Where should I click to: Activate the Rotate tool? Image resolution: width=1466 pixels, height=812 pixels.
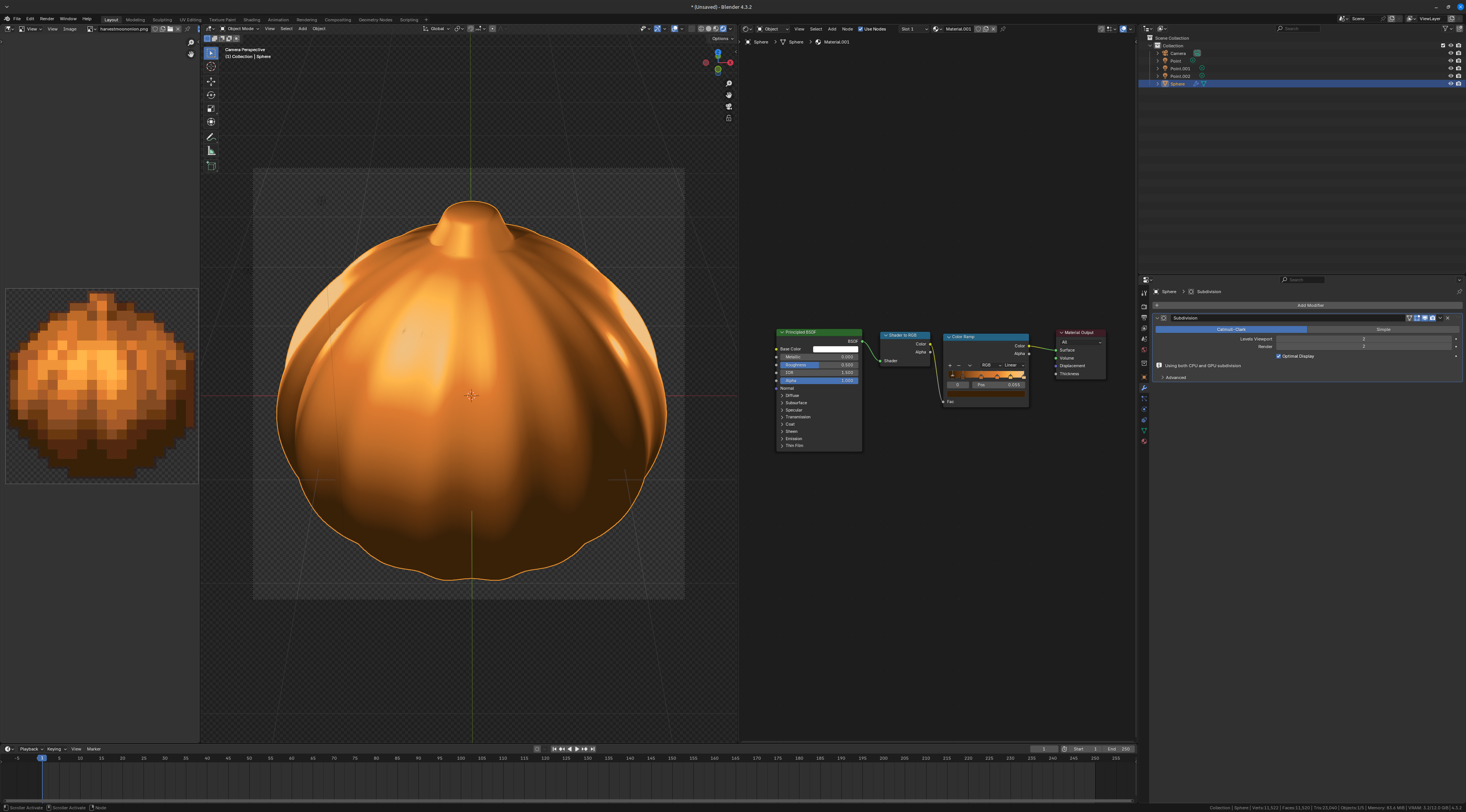point(211,95)
